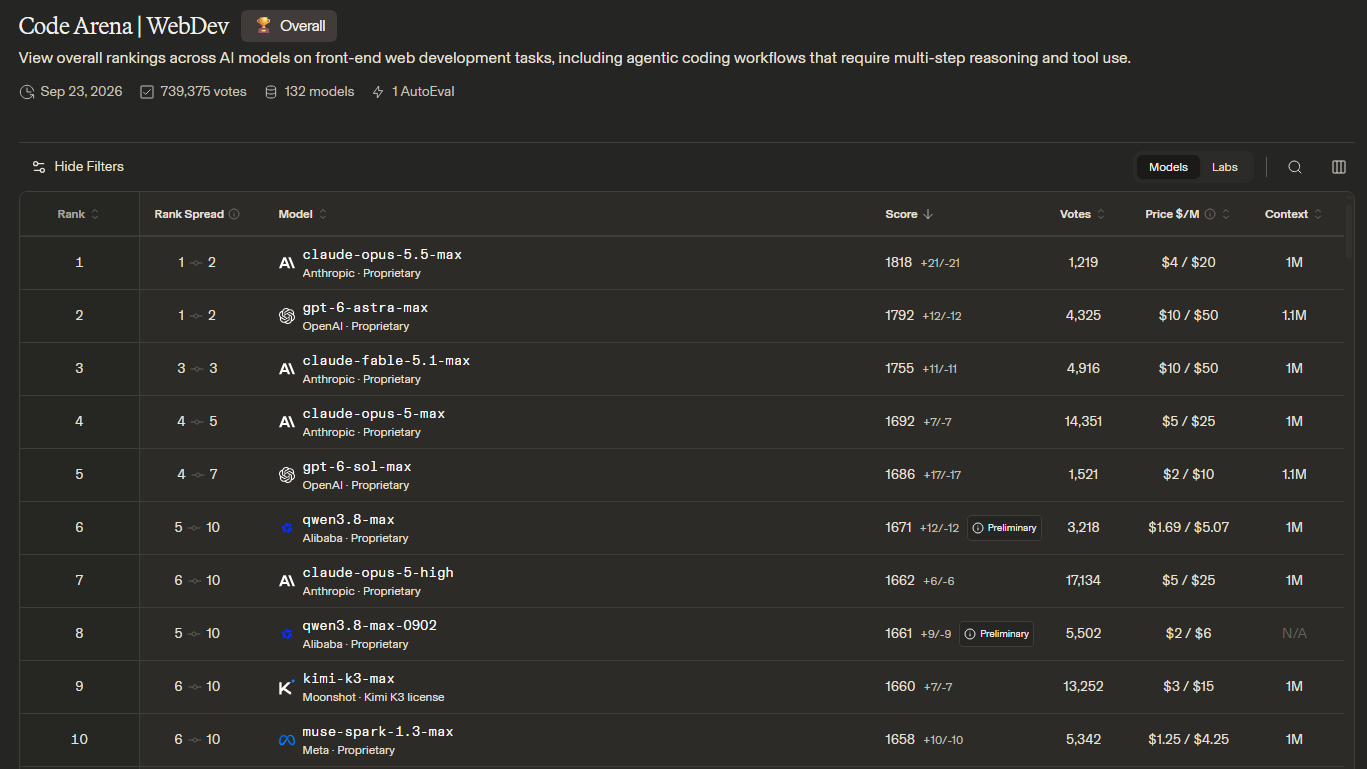Image resolution: width=1367 pixels, height=769 pixels.
Task: Click the Meta · Proprietary text
Action: point(349,750)
